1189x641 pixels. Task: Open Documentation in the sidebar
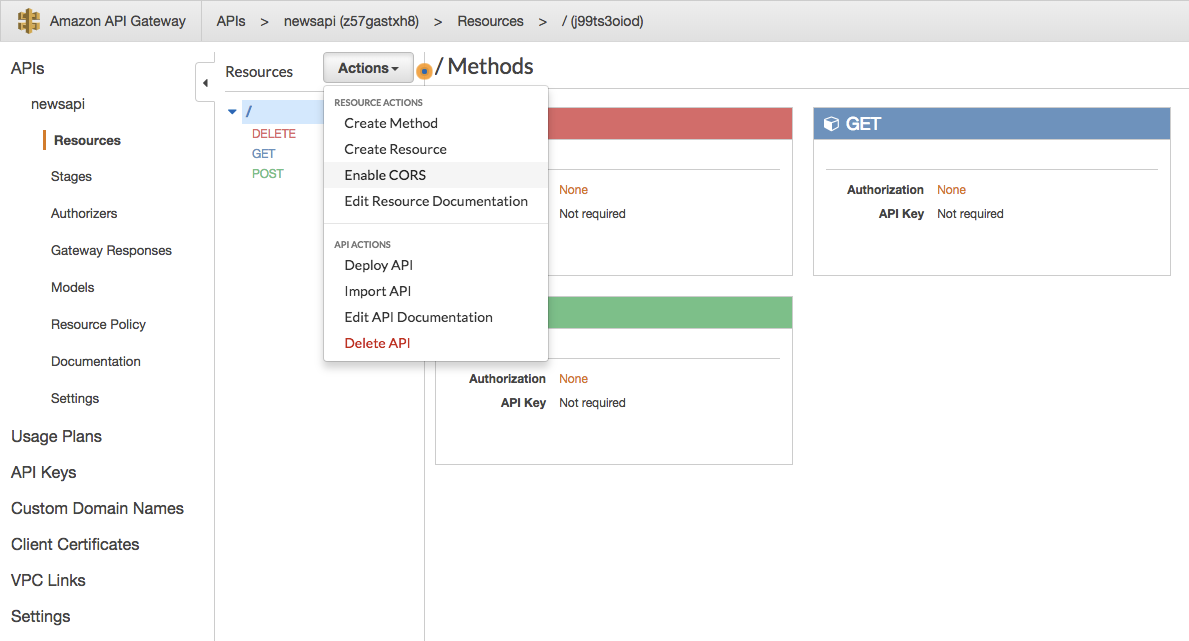click(x=96, y=361)
